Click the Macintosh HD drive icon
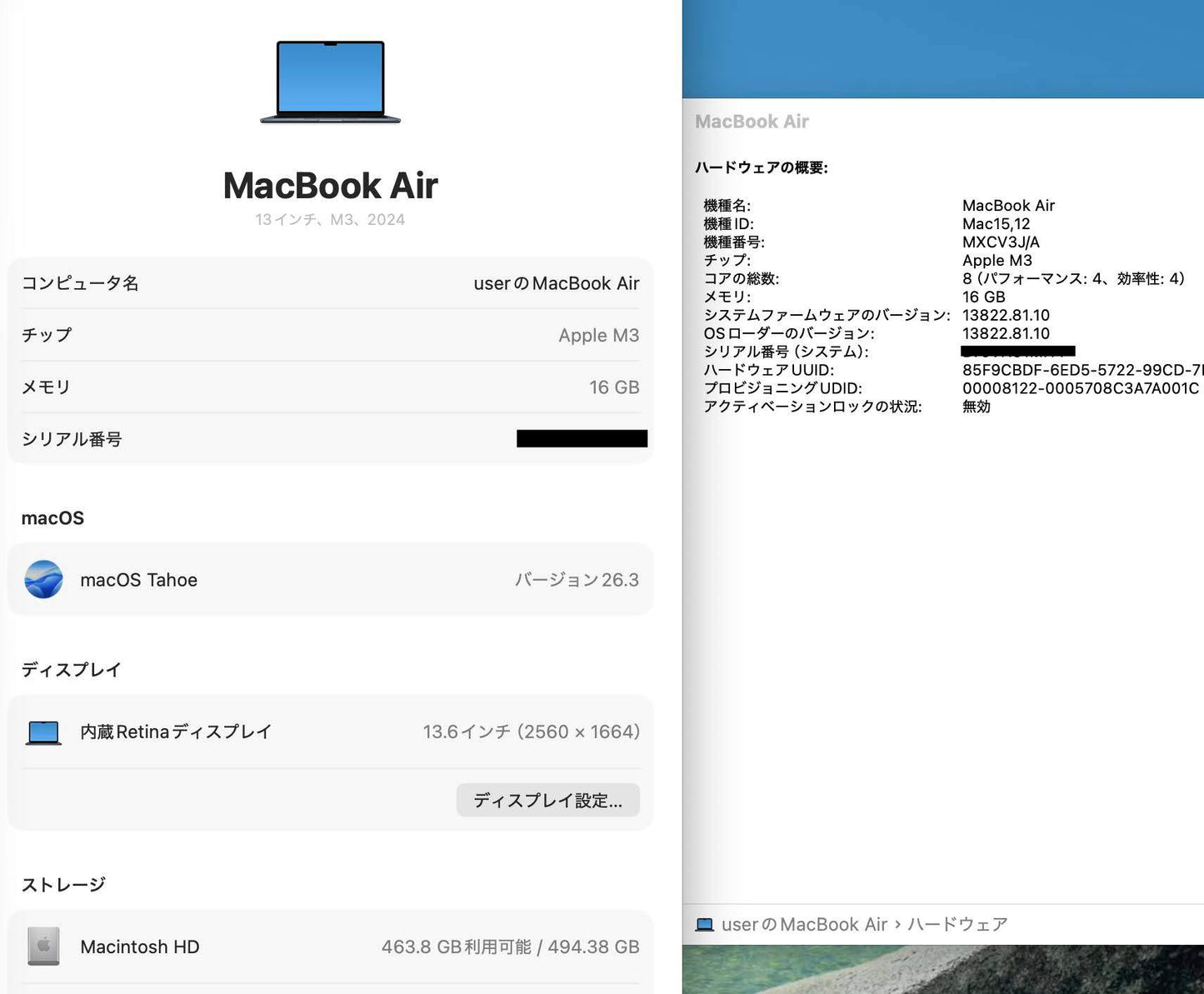The image size is (1204, 994). [x=43, y=947]
